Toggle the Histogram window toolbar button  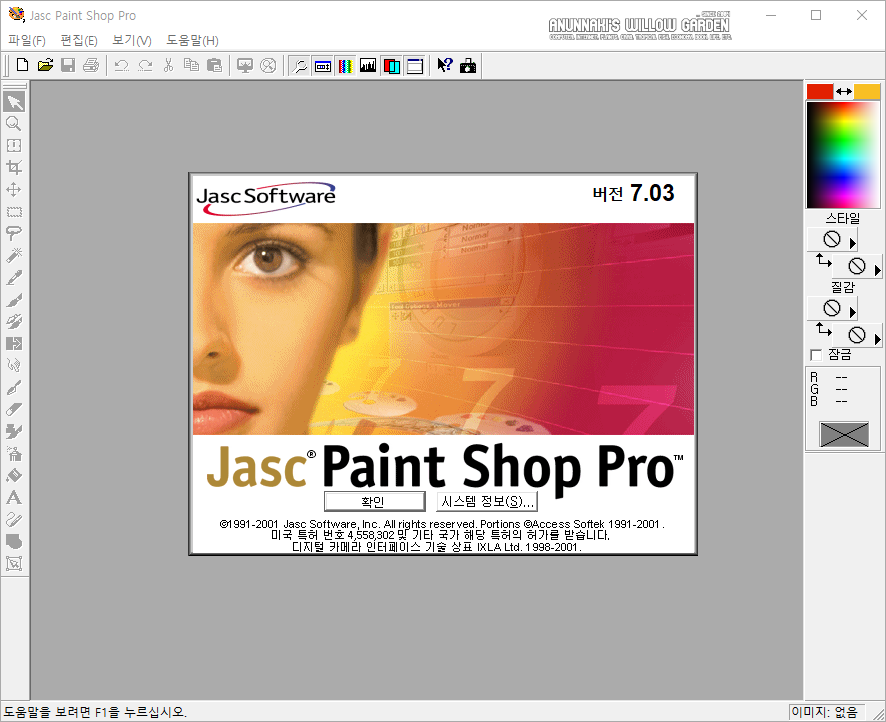tap(368, 65)
